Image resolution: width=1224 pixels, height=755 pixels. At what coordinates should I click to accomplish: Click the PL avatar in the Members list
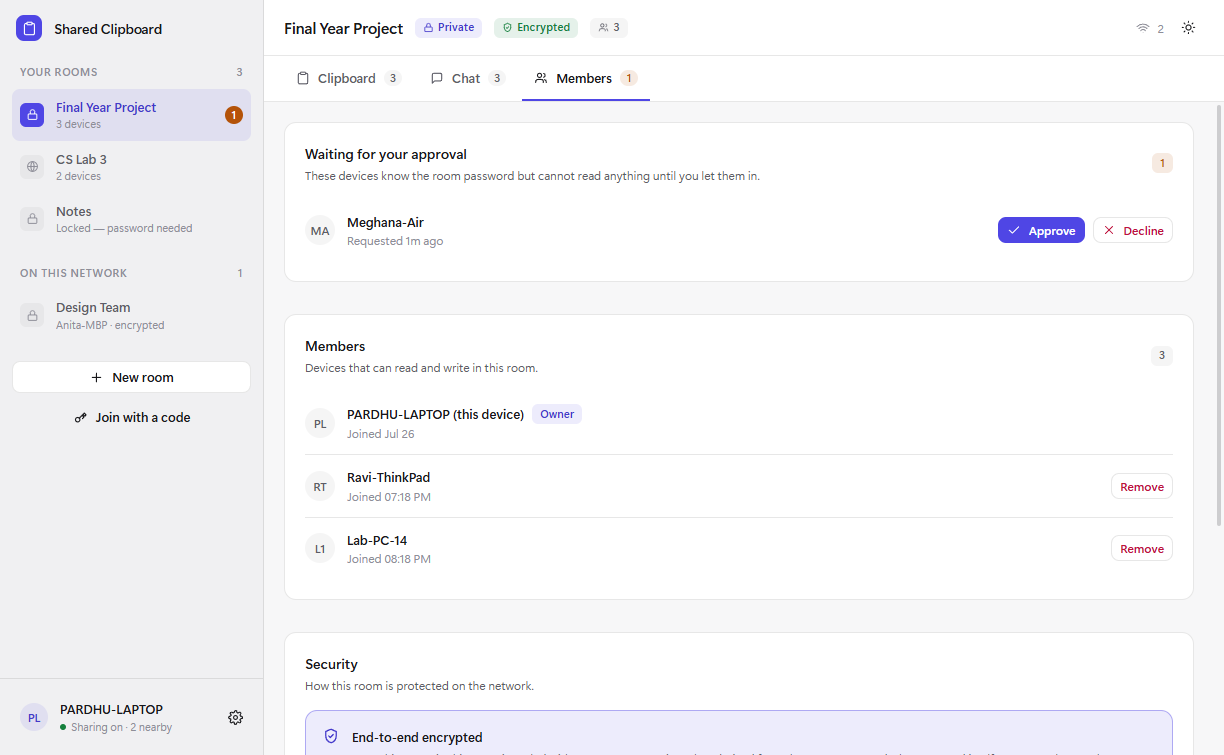click(320, 424)
